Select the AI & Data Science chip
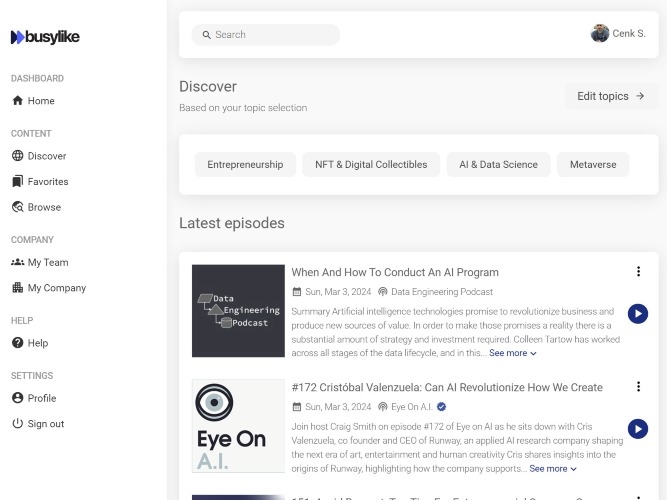The height and width of the screenshot is (500, 667). click(499, 165)
